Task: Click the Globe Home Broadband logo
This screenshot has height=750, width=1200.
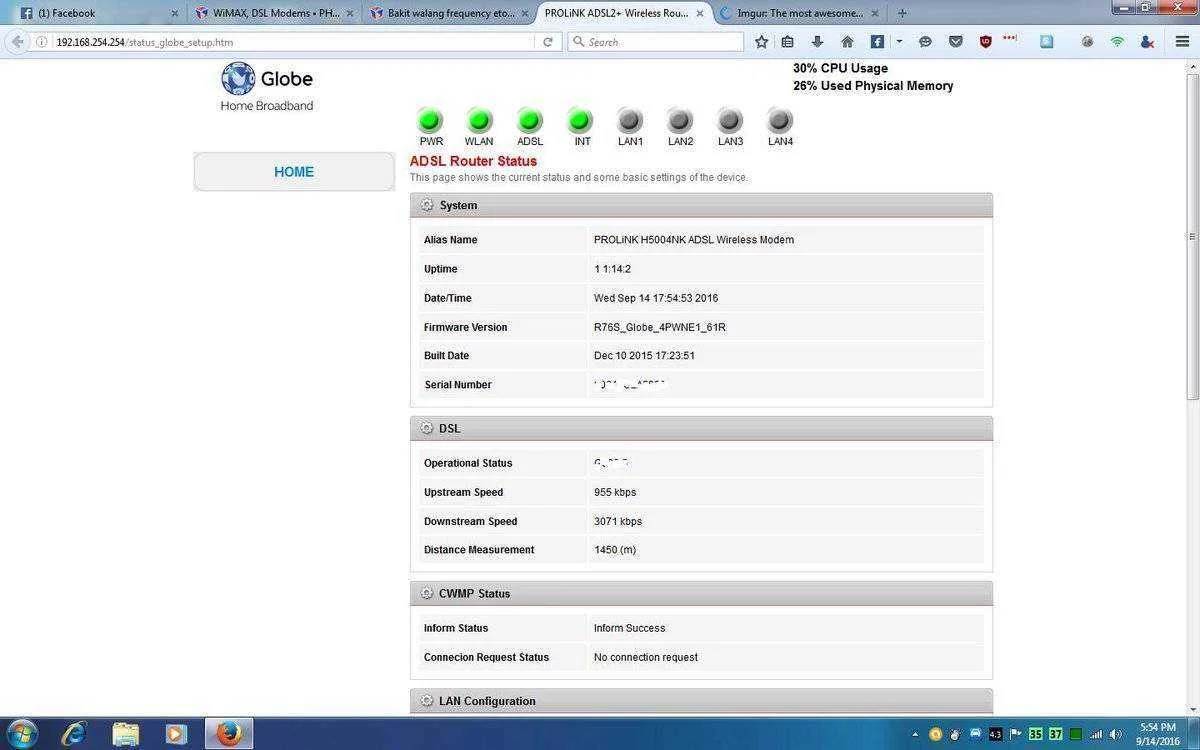Action: coord(267,87)
